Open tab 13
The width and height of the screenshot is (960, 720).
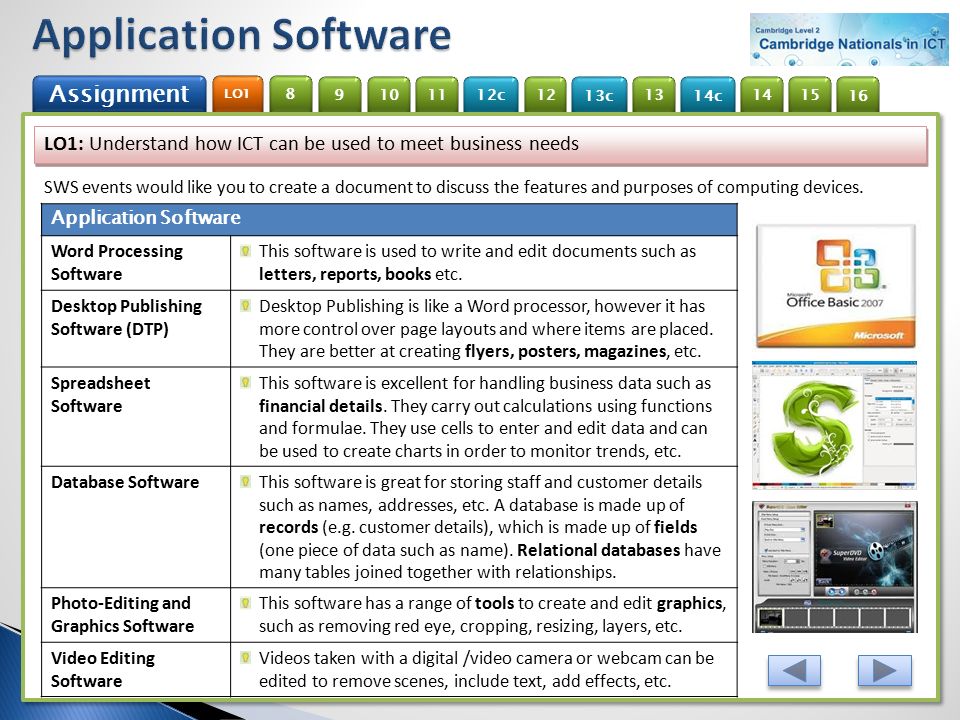coord(653,94)
